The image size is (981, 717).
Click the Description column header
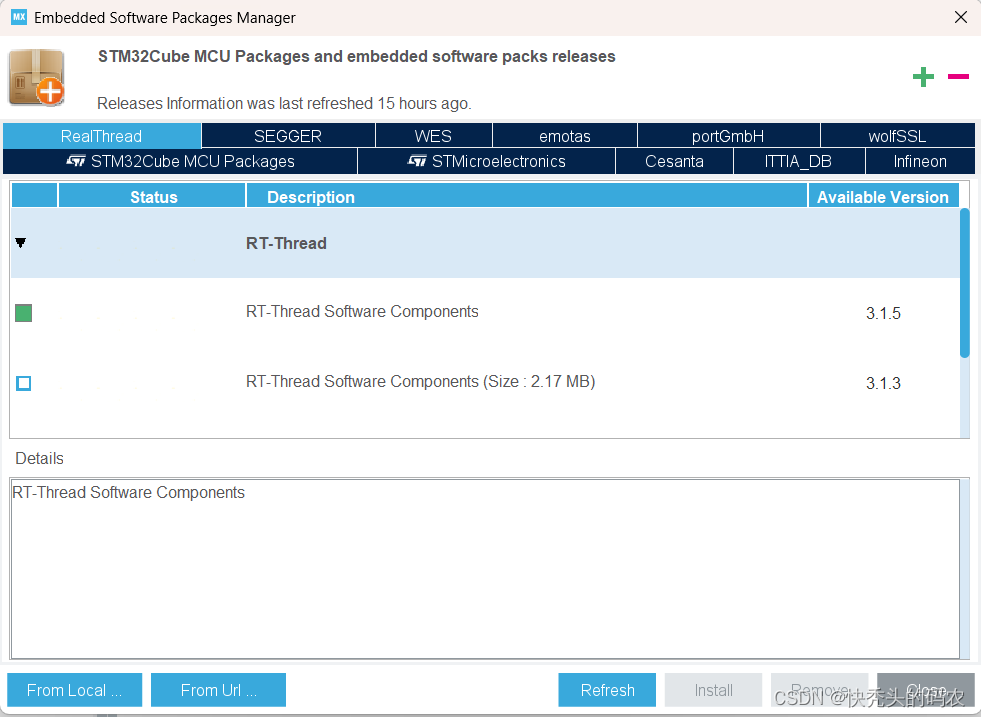point(527,196)
